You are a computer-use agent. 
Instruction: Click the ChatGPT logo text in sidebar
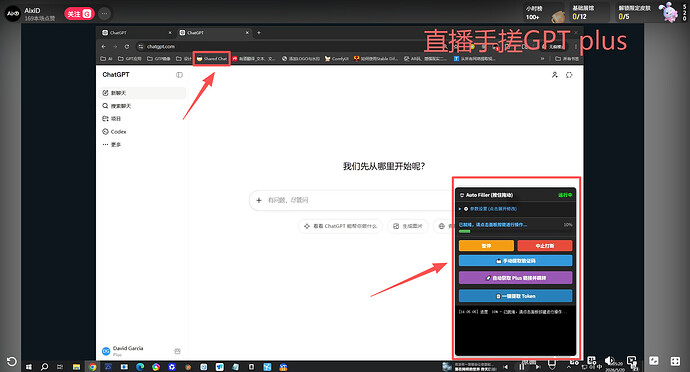coord(116,75)
